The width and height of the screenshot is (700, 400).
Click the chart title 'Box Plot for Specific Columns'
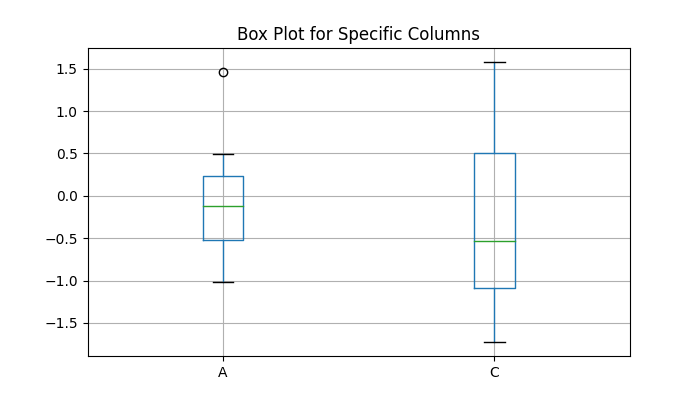[358, 34]
